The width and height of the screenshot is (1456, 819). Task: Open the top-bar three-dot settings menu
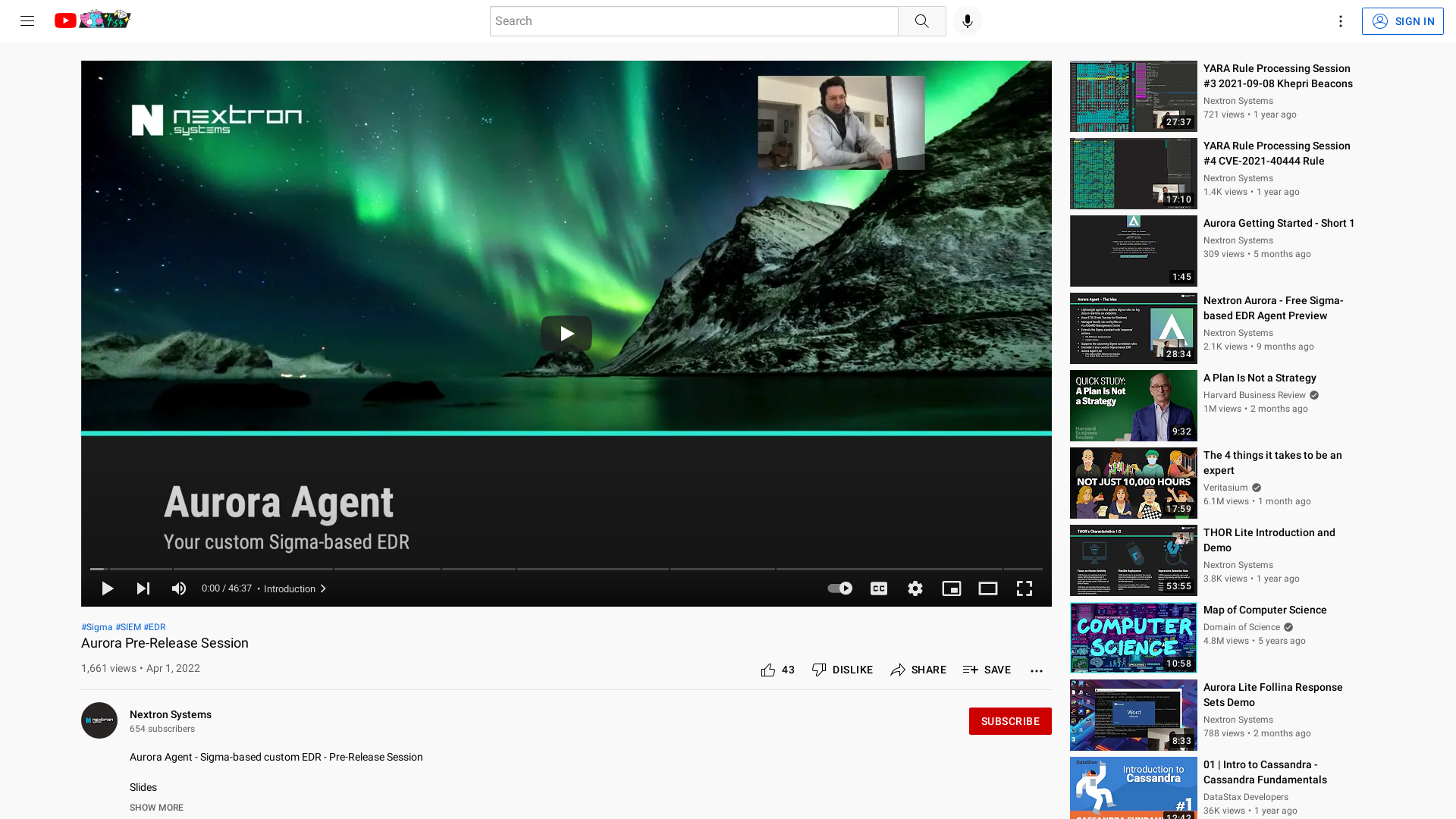click(1340, 21)
